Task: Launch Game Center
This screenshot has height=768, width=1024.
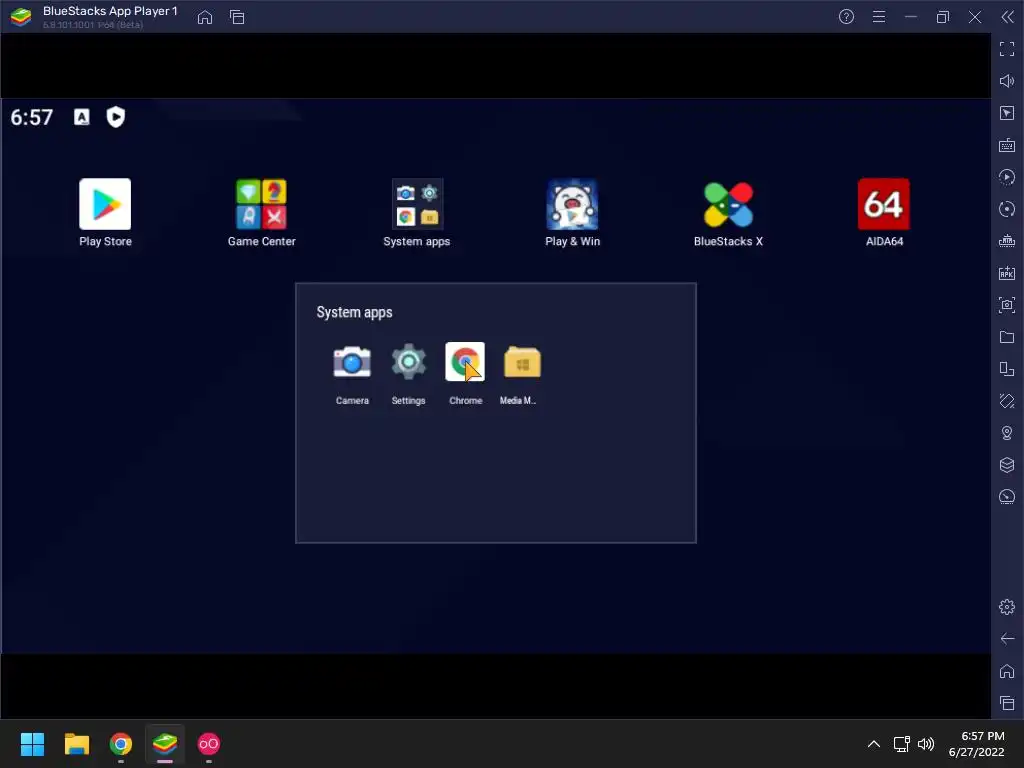Action: tap(261, 204)
